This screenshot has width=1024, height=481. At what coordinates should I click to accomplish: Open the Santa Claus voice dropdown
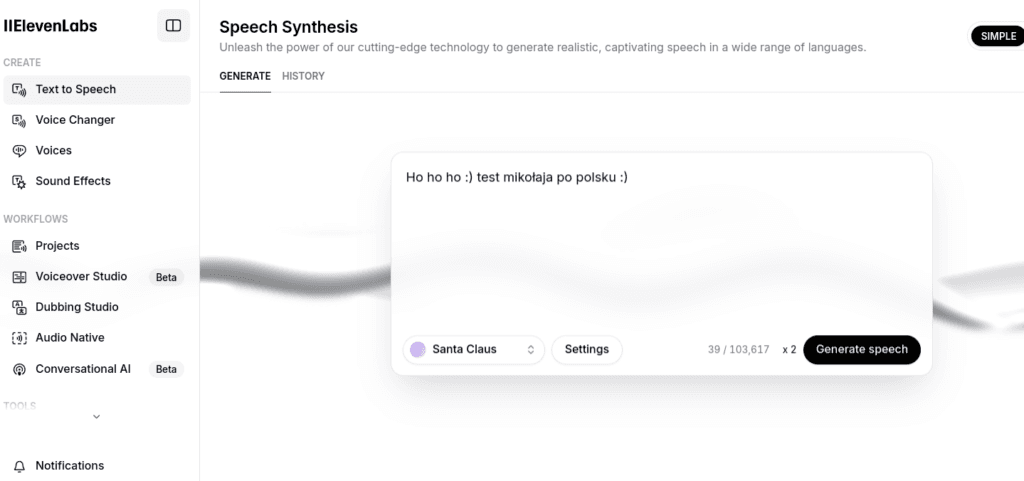pos(473,350)
